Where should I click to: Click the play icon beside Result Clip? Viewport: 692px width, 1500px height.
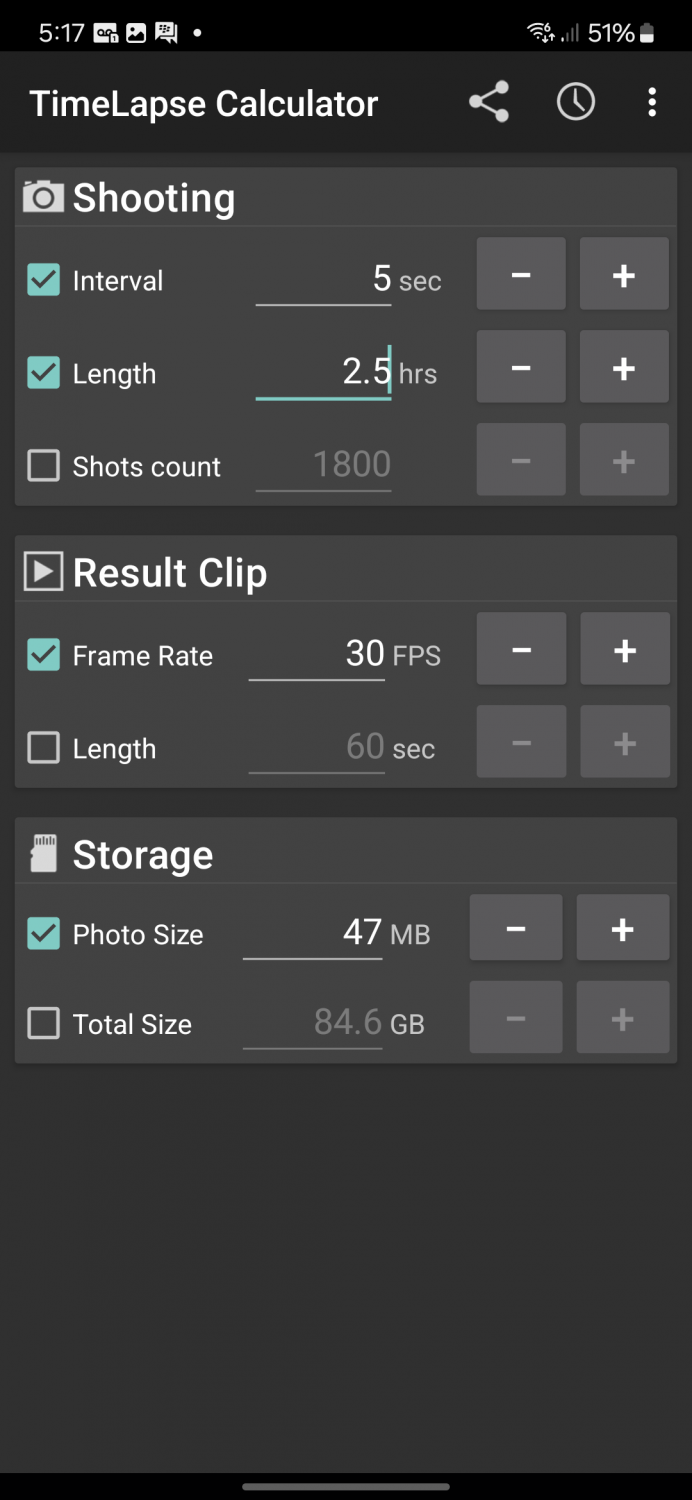tap(41, 571)
